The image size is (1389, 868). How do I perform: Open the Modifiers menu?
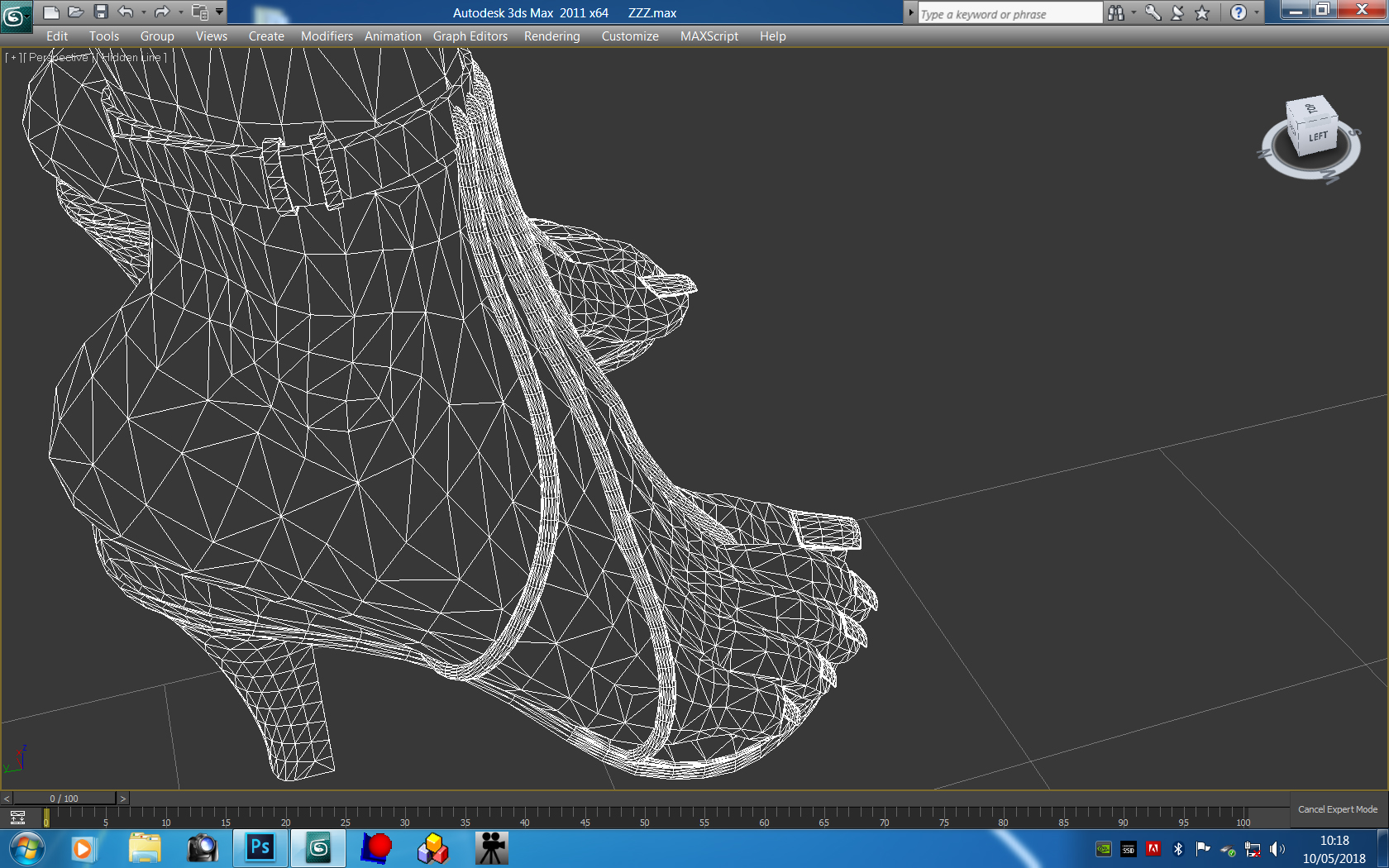point(327,36)
